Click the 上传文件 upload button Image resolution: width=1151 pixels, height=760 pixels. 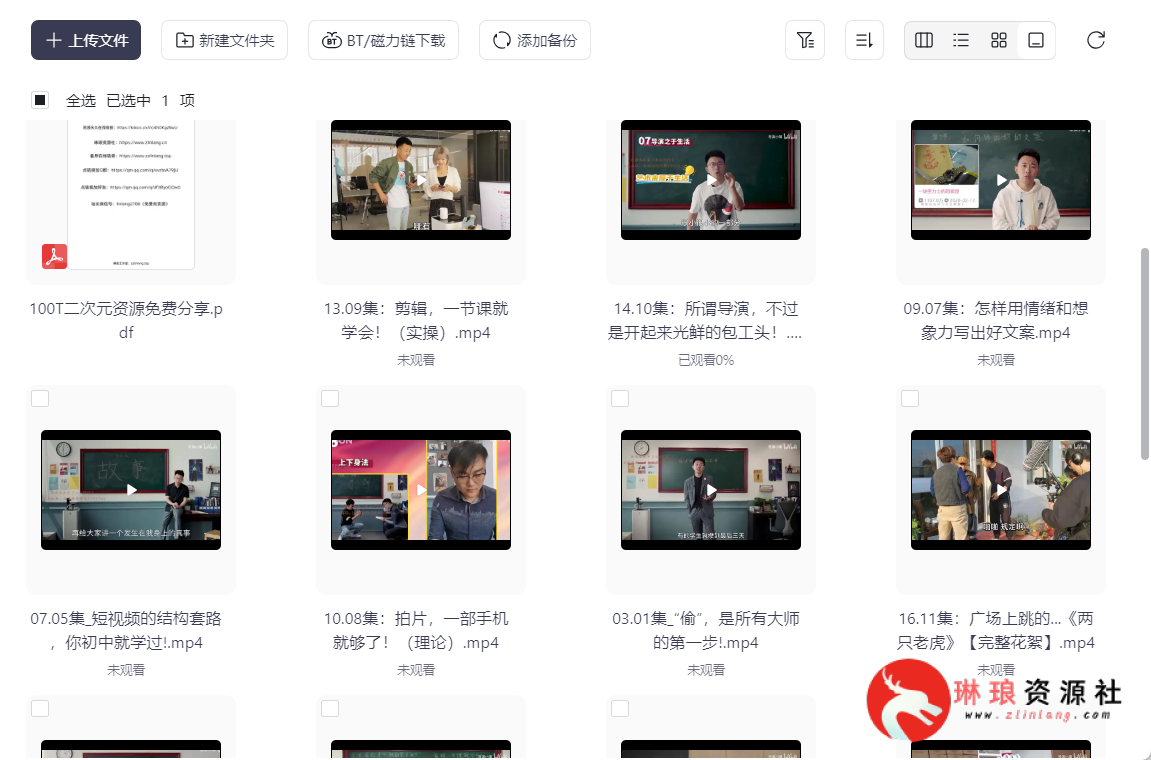coord(86,40)
